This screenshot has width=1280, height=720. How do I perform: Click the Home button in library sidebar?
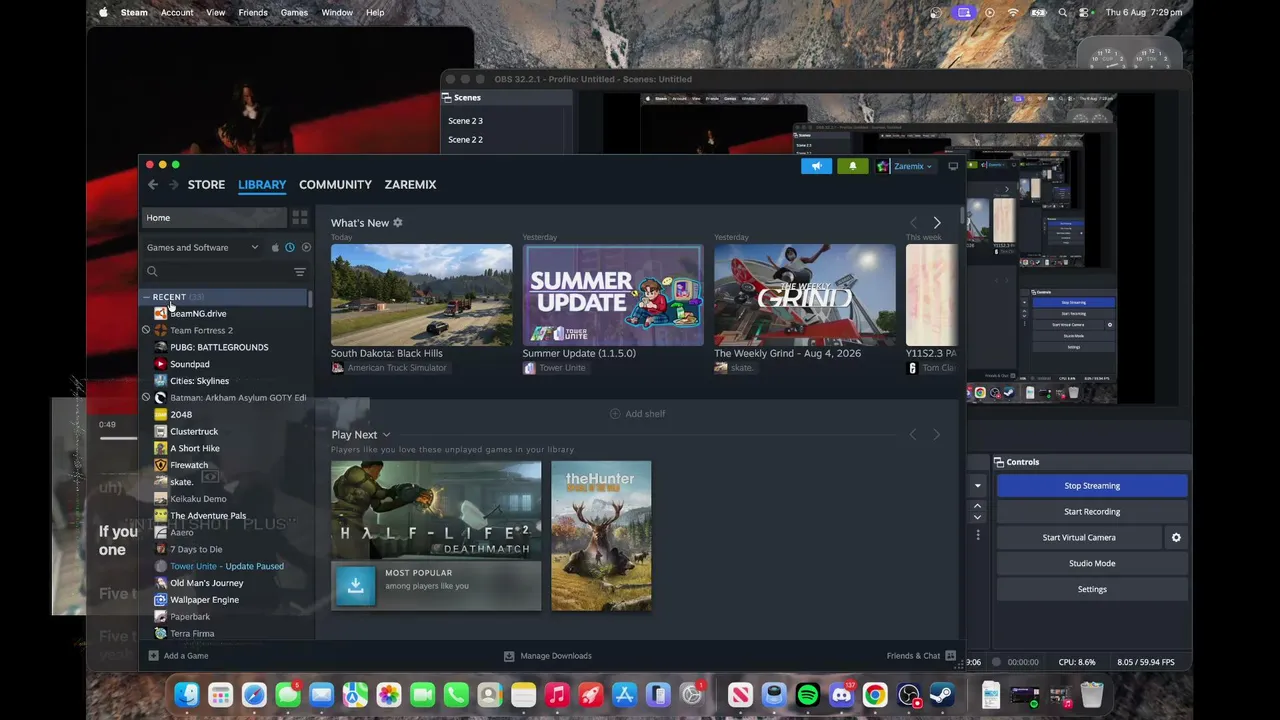click(214, 218)
